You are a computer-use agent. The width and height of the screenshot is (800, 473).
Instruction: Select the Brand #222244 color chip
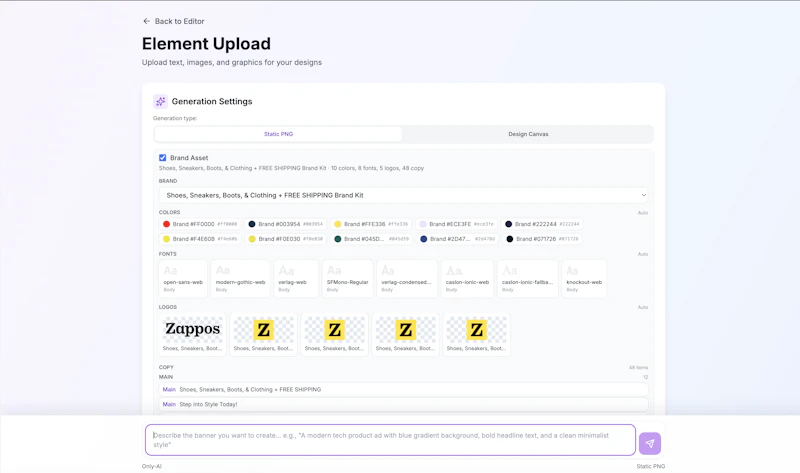[542, 224]
